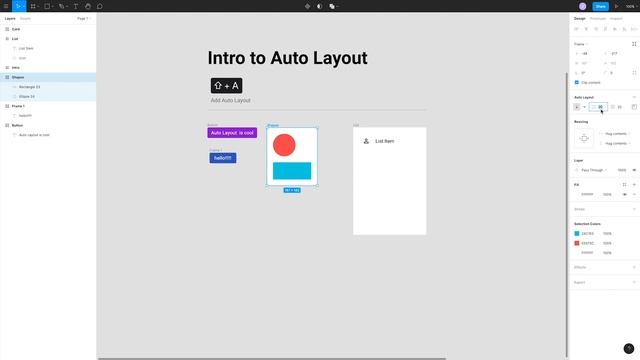The image size is (640, 360).
Task: Click the white fill color swatch
Action: [577, 194]
